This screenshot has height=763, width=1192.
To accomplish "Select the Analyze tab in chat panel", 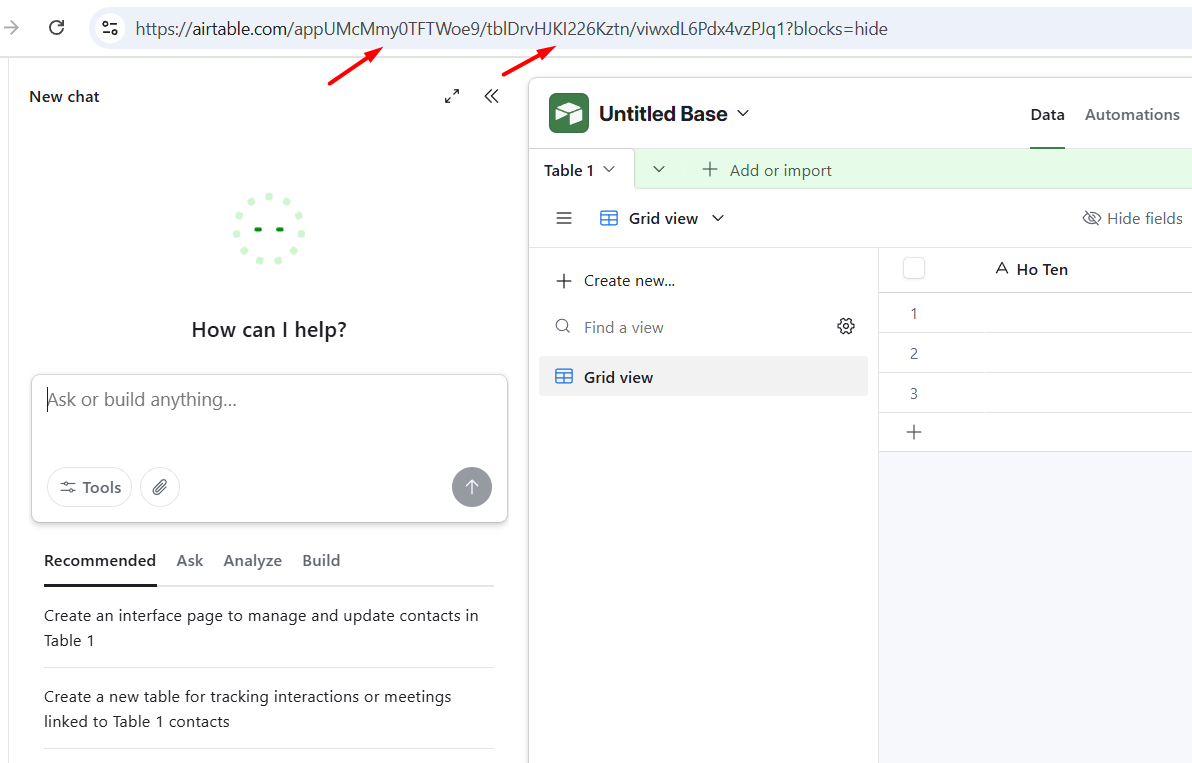I will click(252, 560).
